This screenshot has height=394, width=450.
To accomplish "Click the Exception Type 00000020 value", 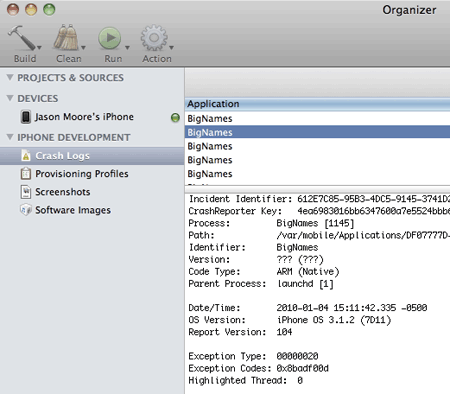I will [x=297, y=356].
